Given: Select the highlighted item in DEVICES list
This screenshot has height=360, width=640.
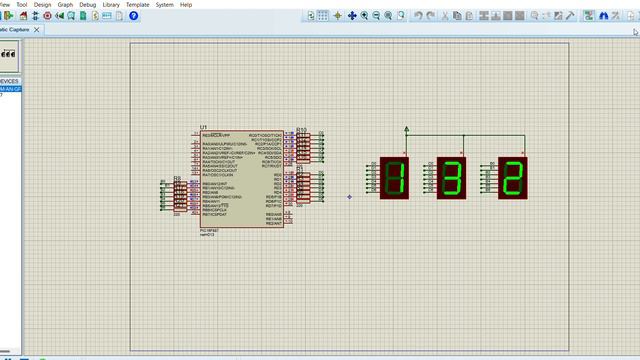Looking at the screenshot, I should coord(10,89).
